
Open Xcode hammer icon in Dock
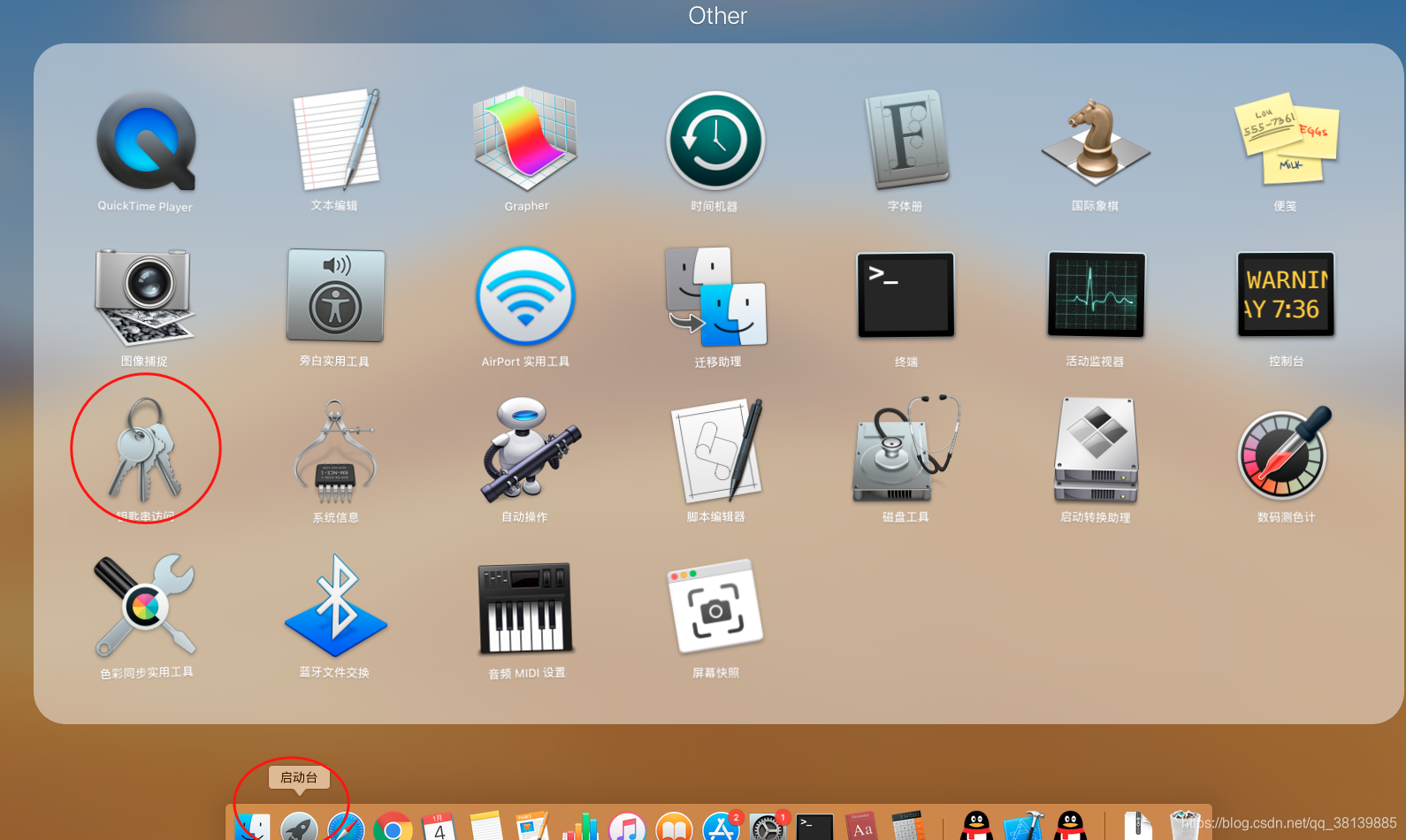tap(1024, 827)
